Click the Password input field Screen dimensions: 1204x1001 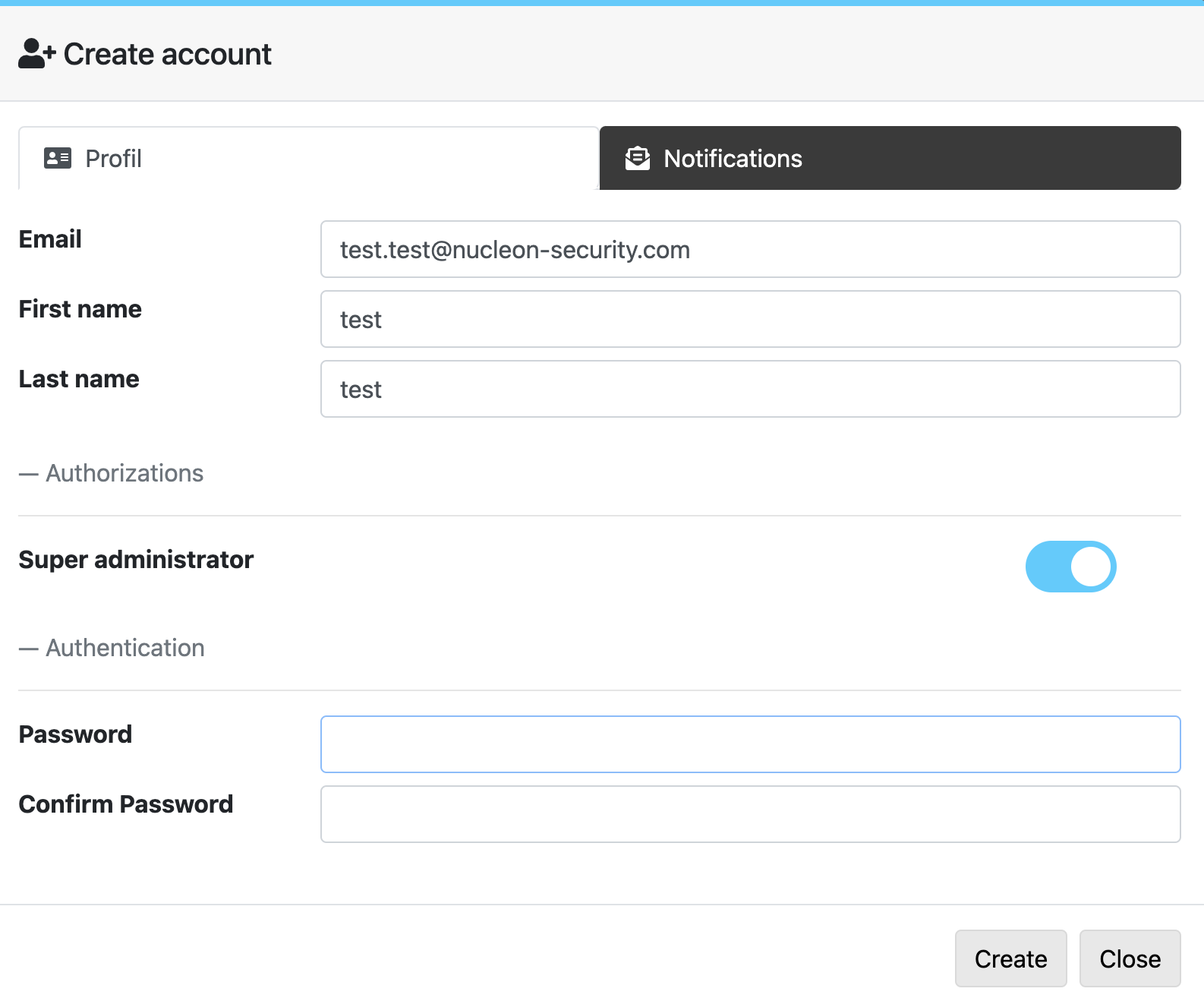point(751,744)
